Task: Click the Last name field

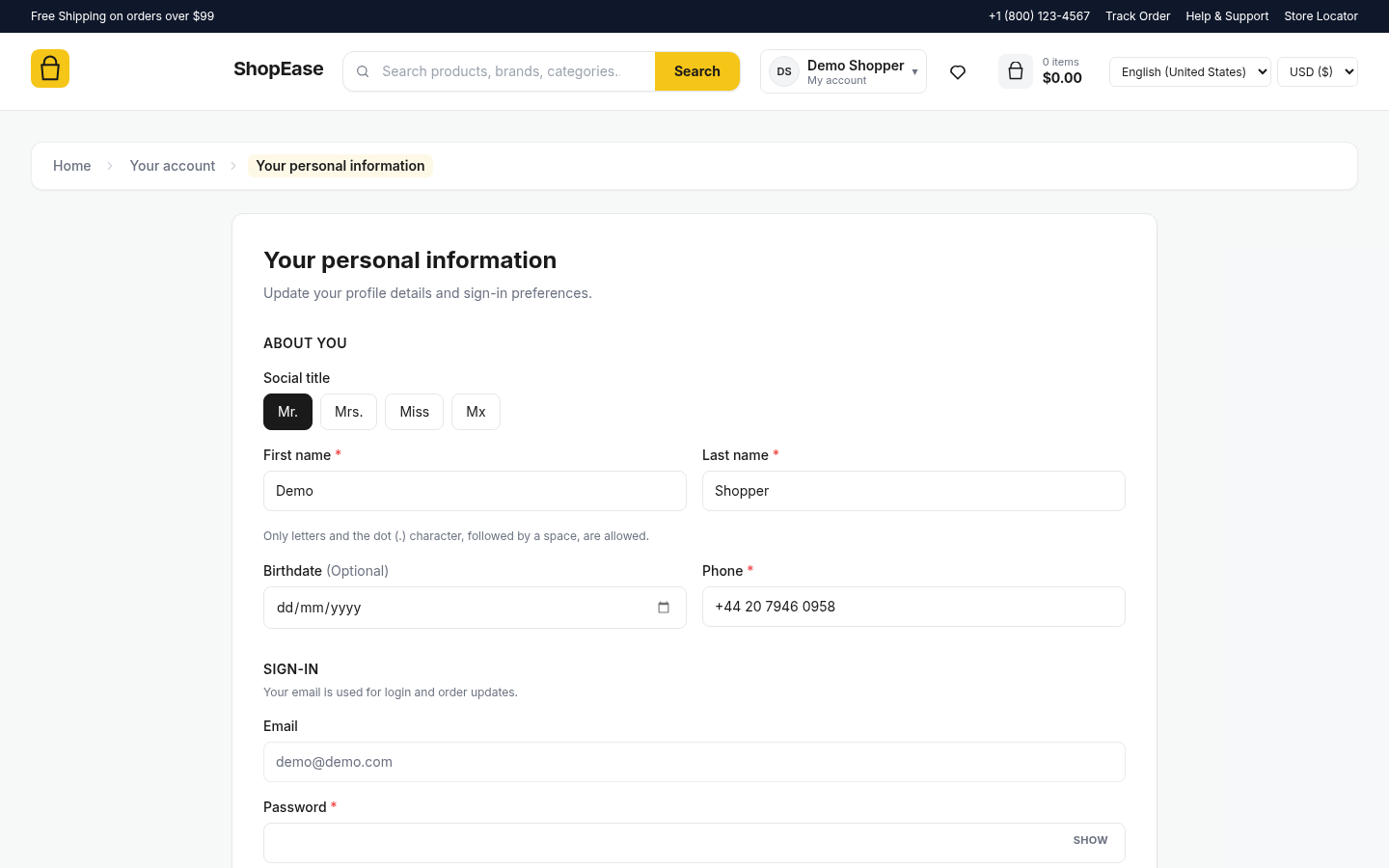Action: tap(913, 491)
